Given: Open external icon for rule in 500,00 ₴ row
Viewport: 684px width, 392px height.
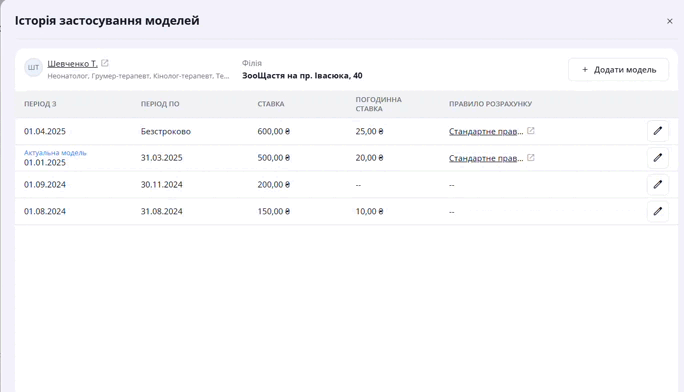Looking at the screenshot, I should 530,157.
